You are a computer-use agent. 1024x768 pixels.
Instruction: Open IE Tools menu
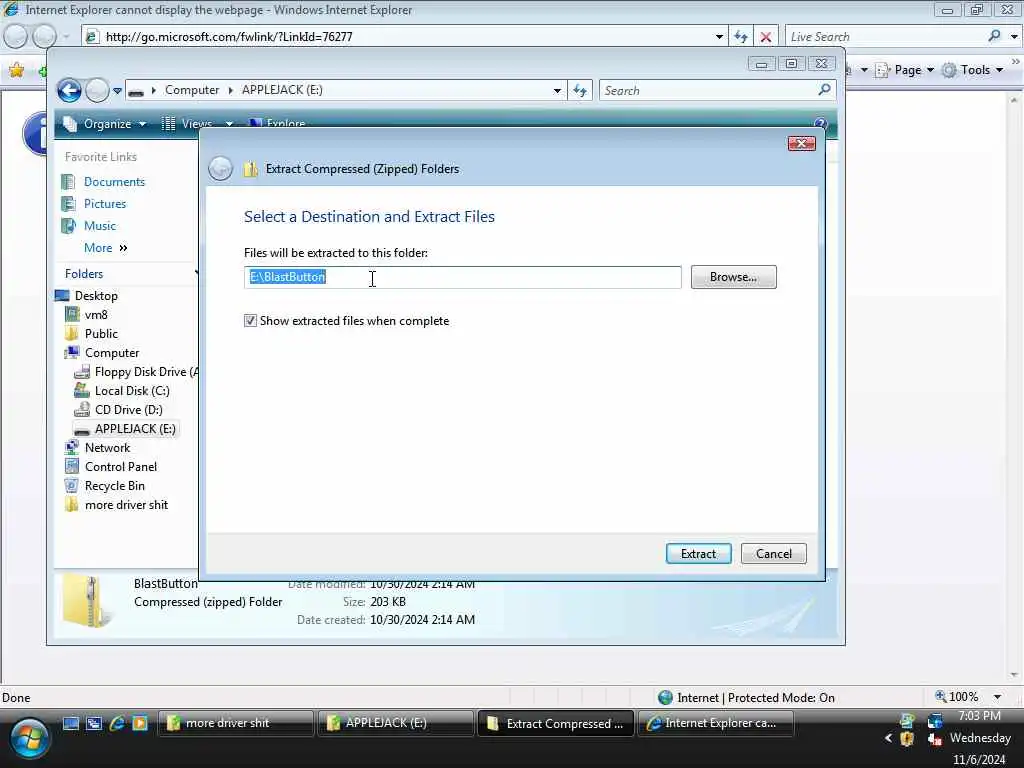[972, 70]
